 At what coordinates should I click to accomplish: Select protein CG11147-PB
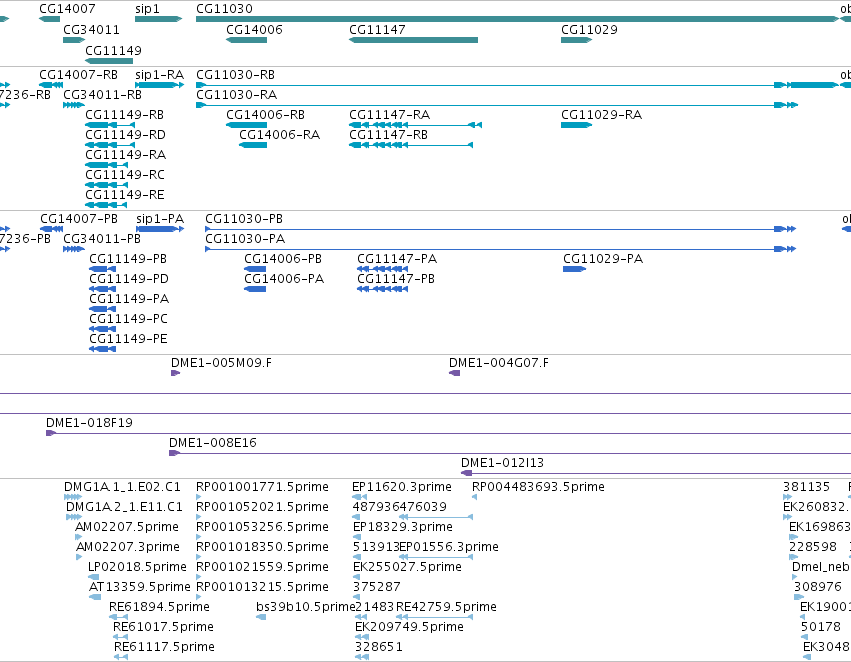[383, 289]
